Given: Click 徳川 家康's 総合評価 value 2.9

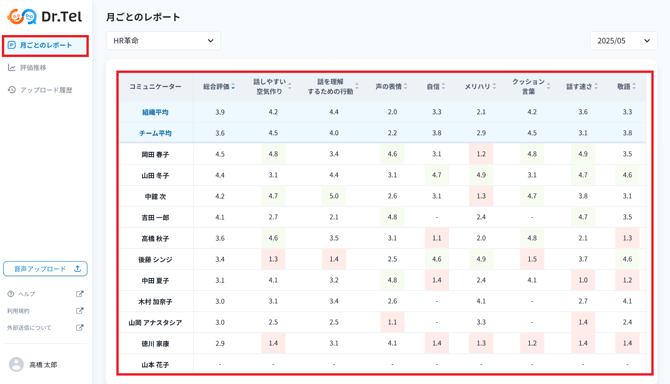Looking at the screenshot, I should pyautogui.click(x=220, y=343).
